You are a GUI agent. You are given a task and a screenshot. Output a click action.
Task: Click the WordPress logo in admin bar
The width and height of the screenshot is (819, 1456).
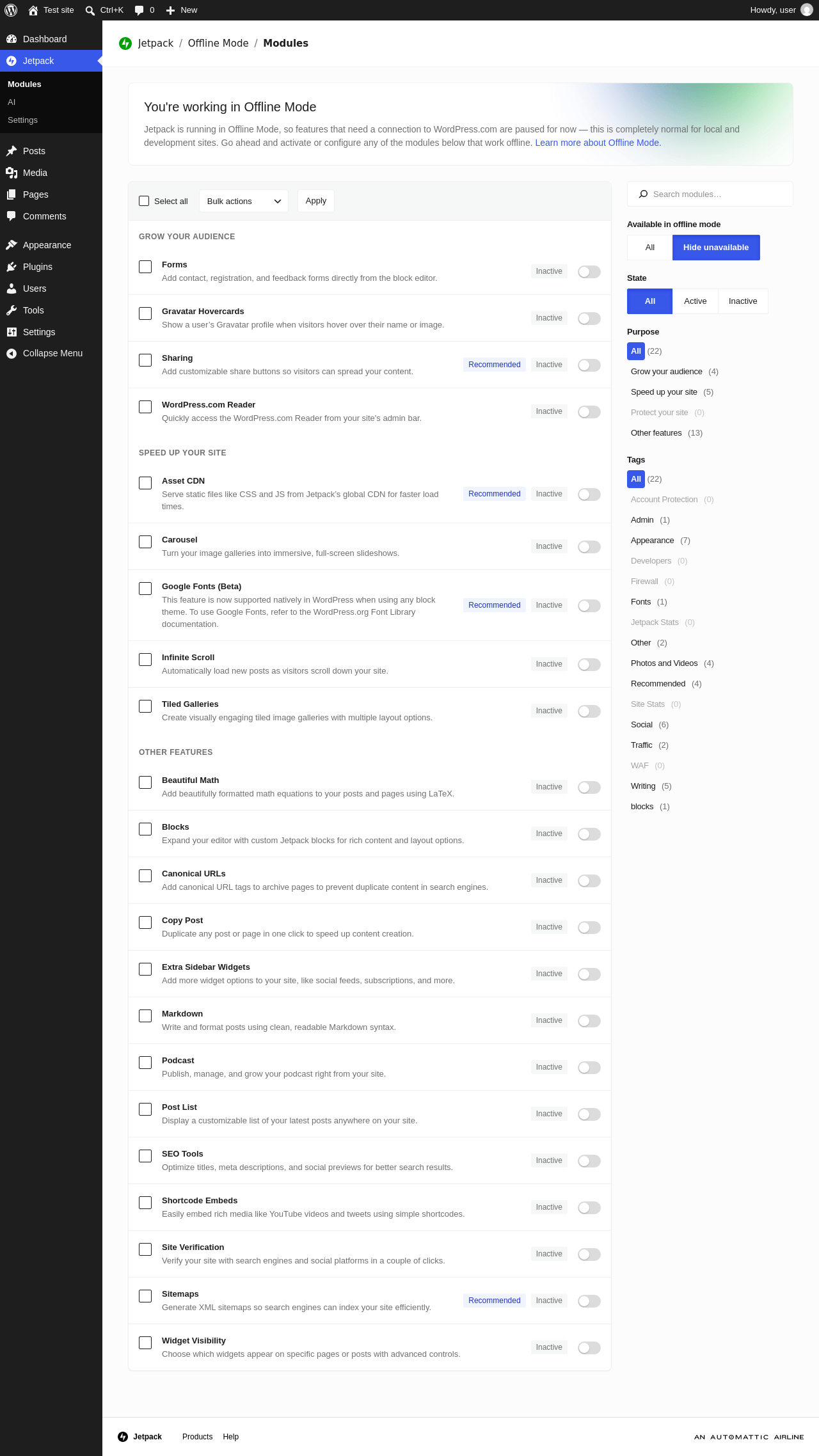[11, 10]
